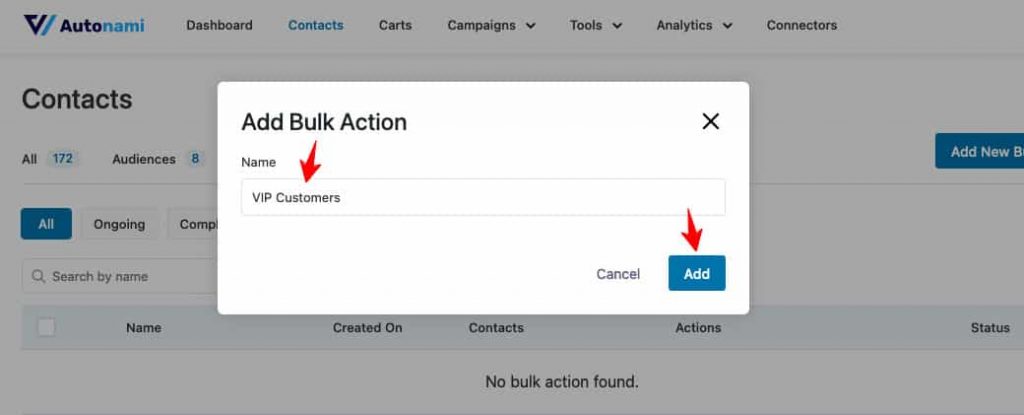Click the search magnifier icon
Viewport: 1024px width, 415px height.
coord(39,276)
